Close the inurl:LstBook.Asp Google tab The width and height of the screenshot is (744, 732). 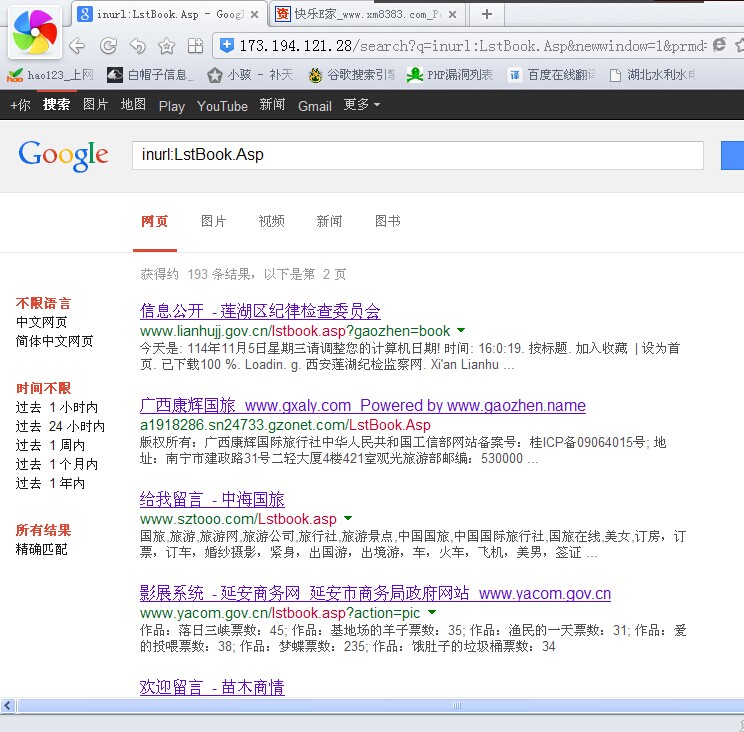[x=254, y=15]
